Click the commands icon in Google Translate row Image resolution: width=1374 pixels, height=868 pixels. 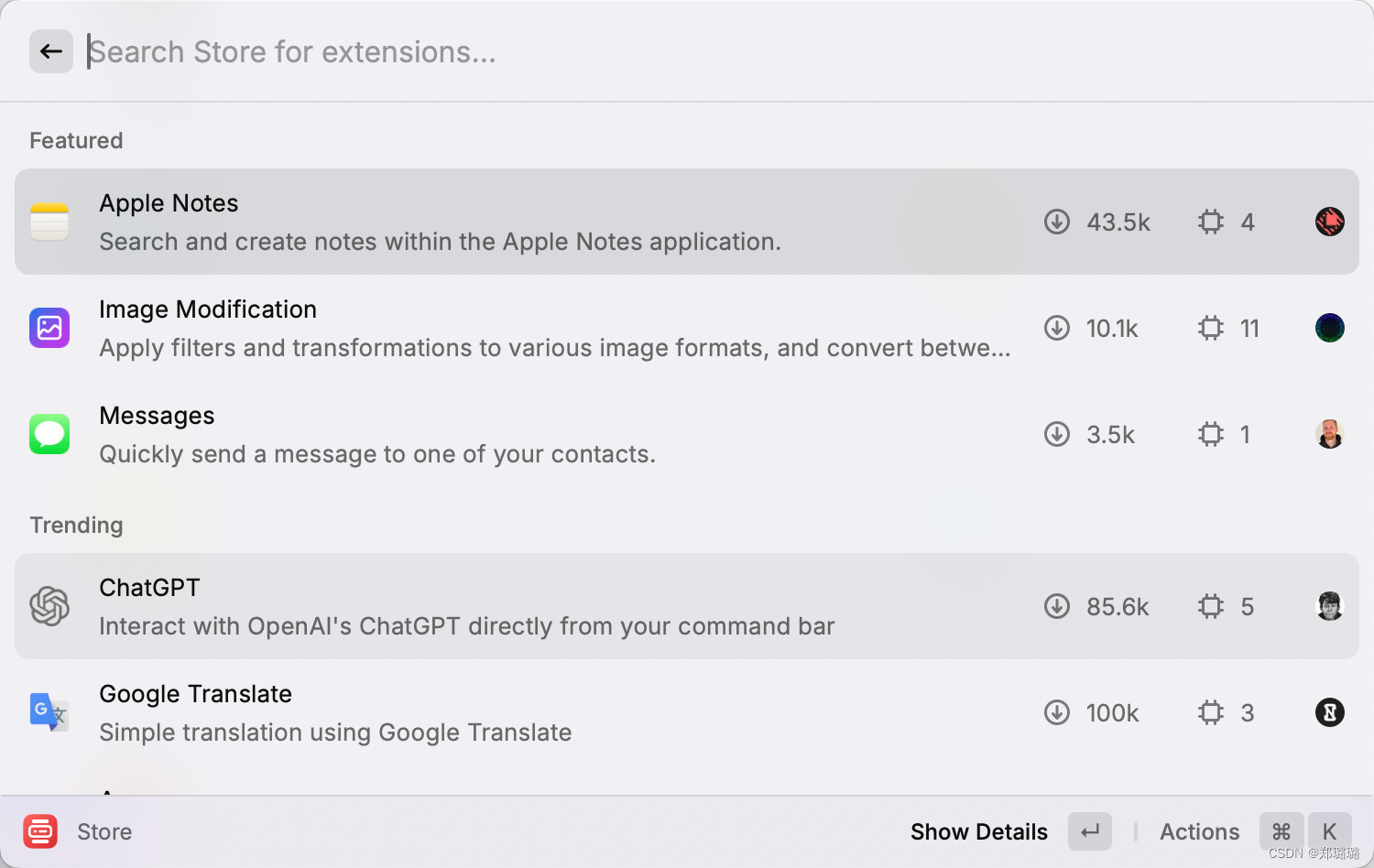coord(1211,712)
